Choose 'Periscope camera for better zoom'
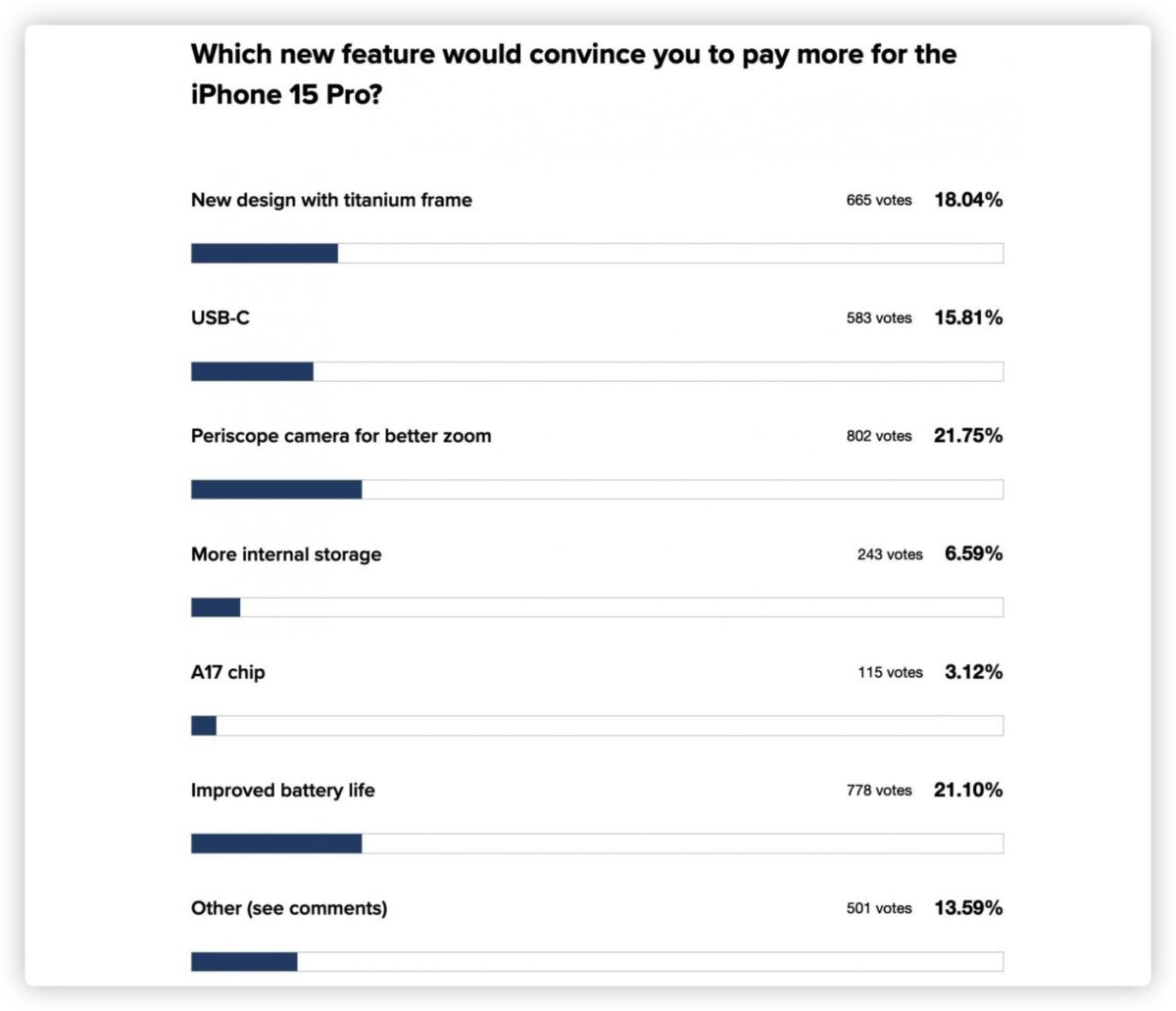Screen dimensions: 1176x1011 click(x=341, y=436)
